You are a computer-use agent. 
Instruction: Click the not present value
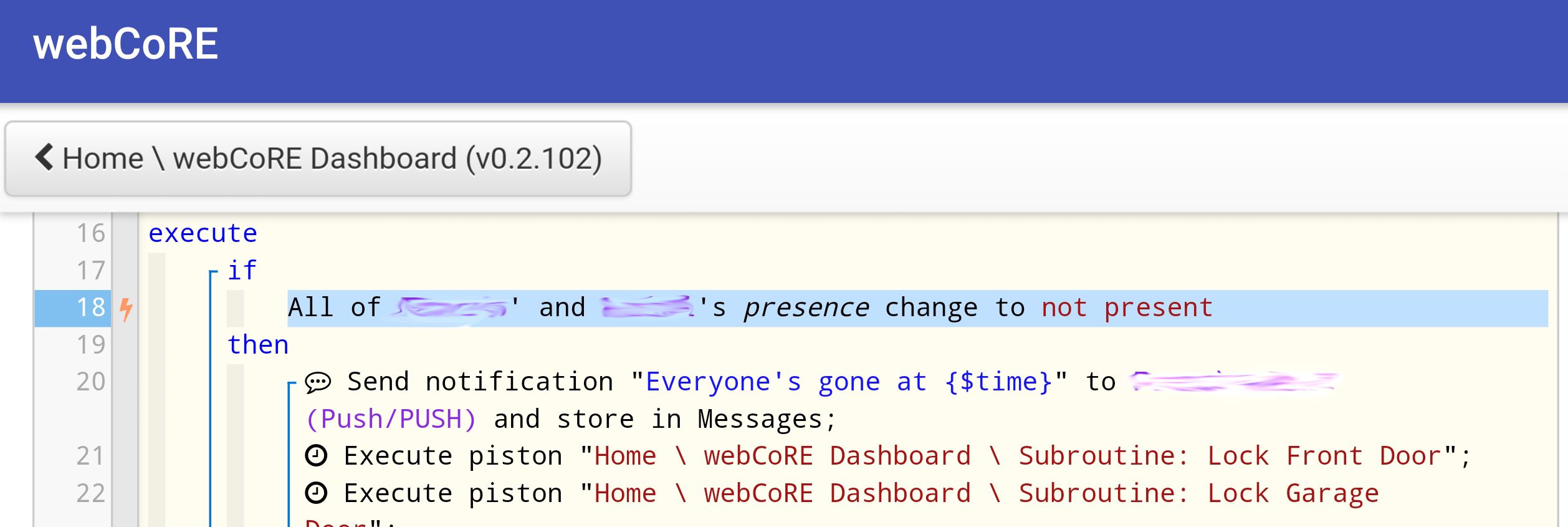pyautogui.click(x=1127, y=307)
